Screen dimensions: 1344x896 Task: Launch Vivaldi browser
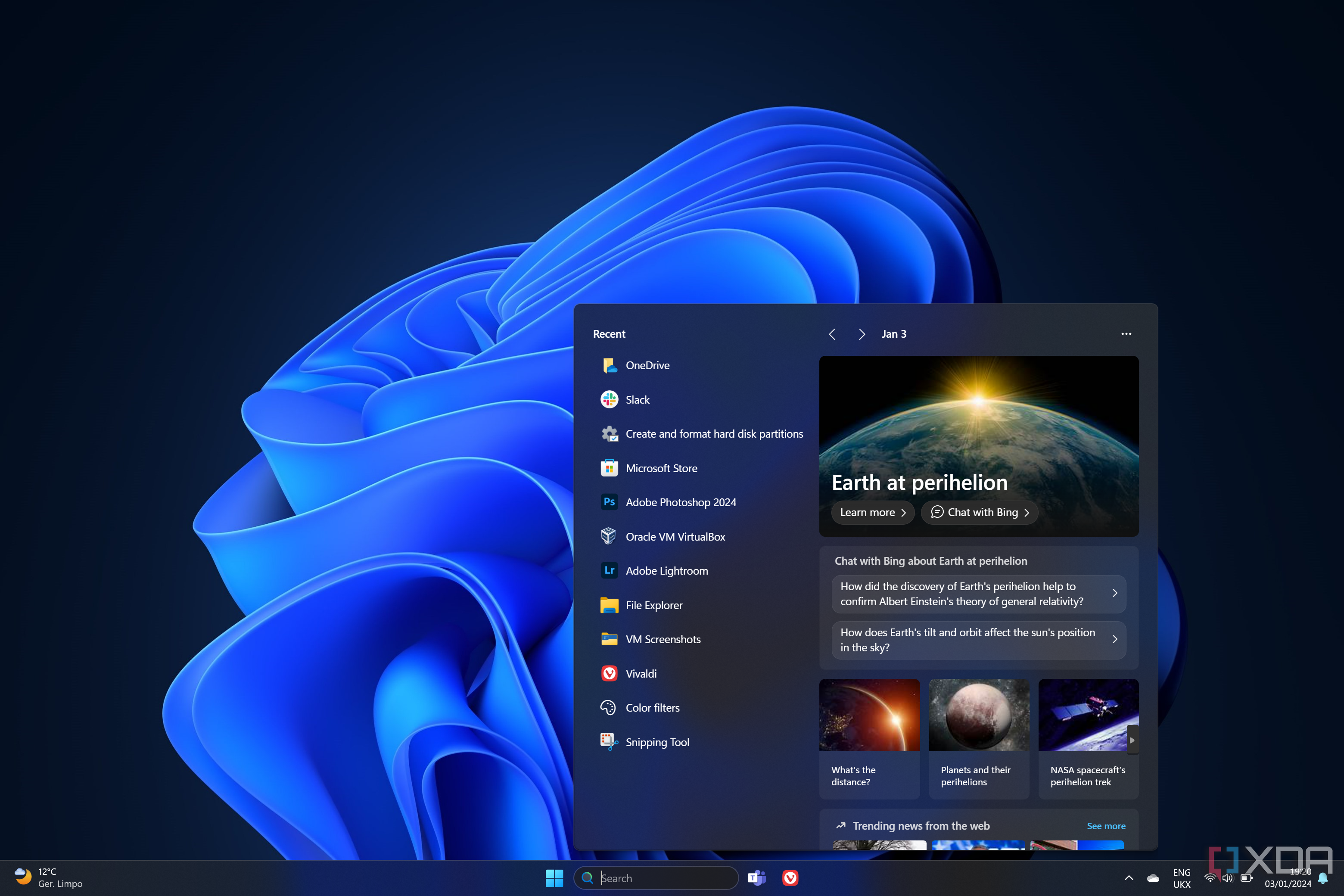(640, 673)
